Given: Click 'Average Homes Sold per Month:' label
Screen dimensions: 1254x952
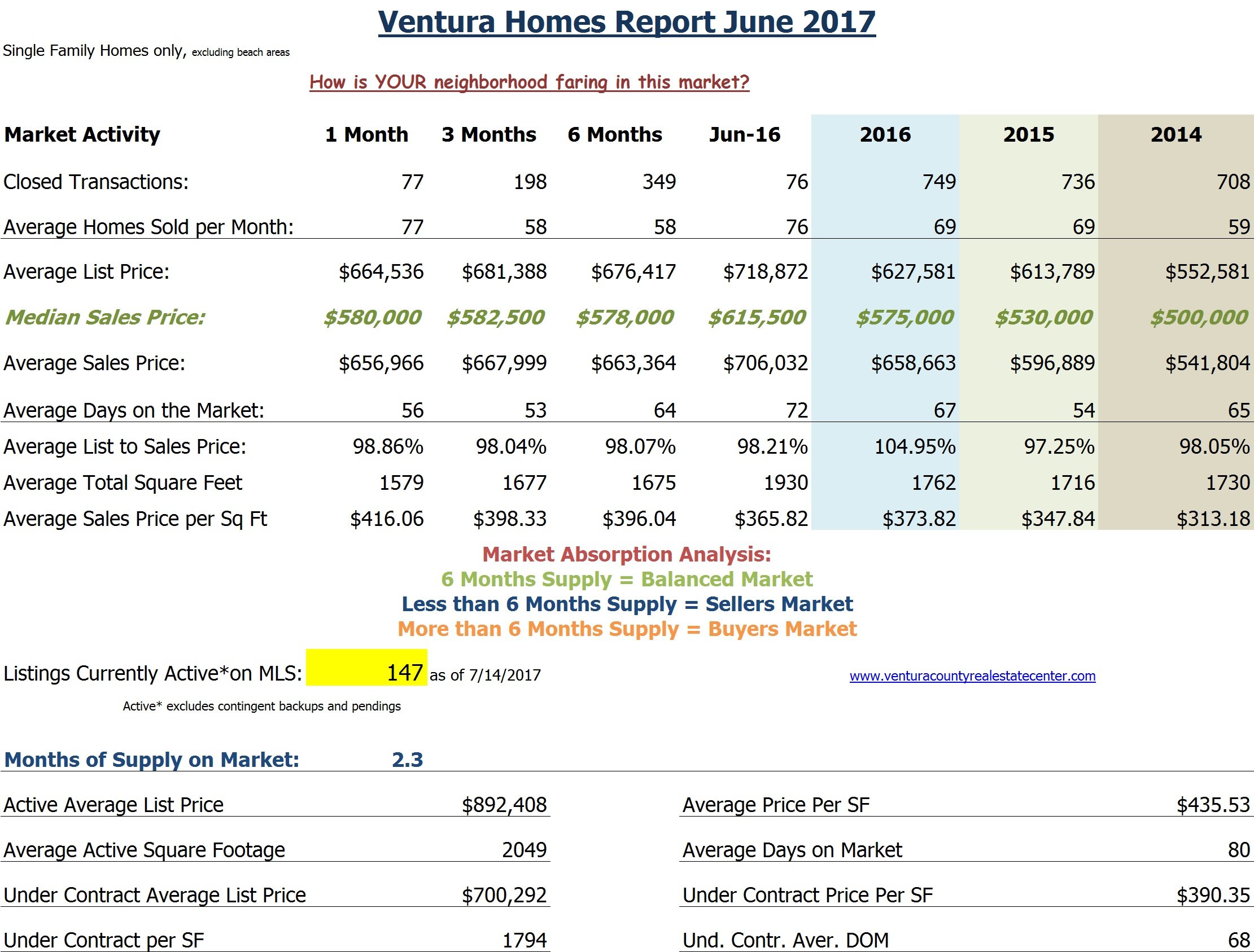Looking at the screenshot, I should pos(148,227).
